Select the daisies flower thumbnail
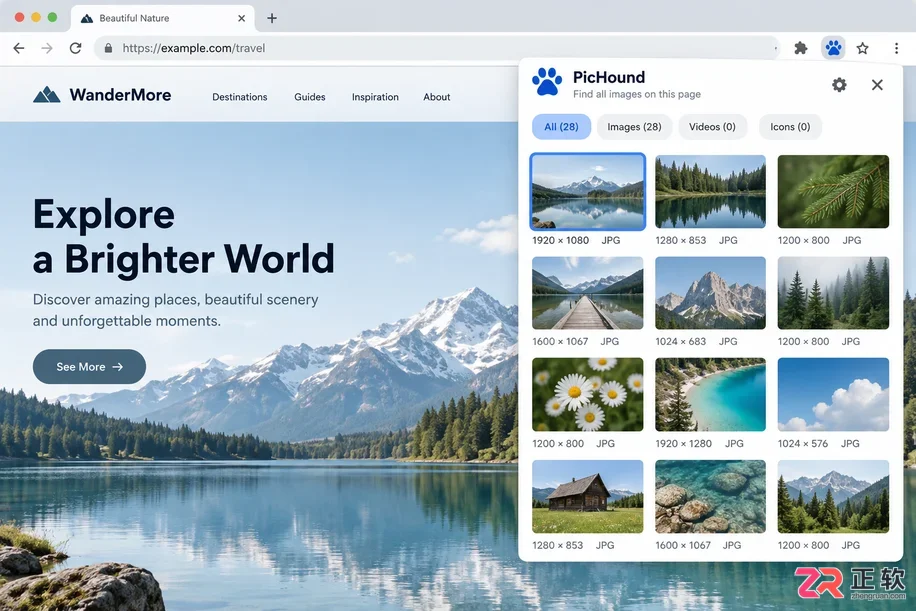The height and width of the screenshot is (611, 916). 588,394
